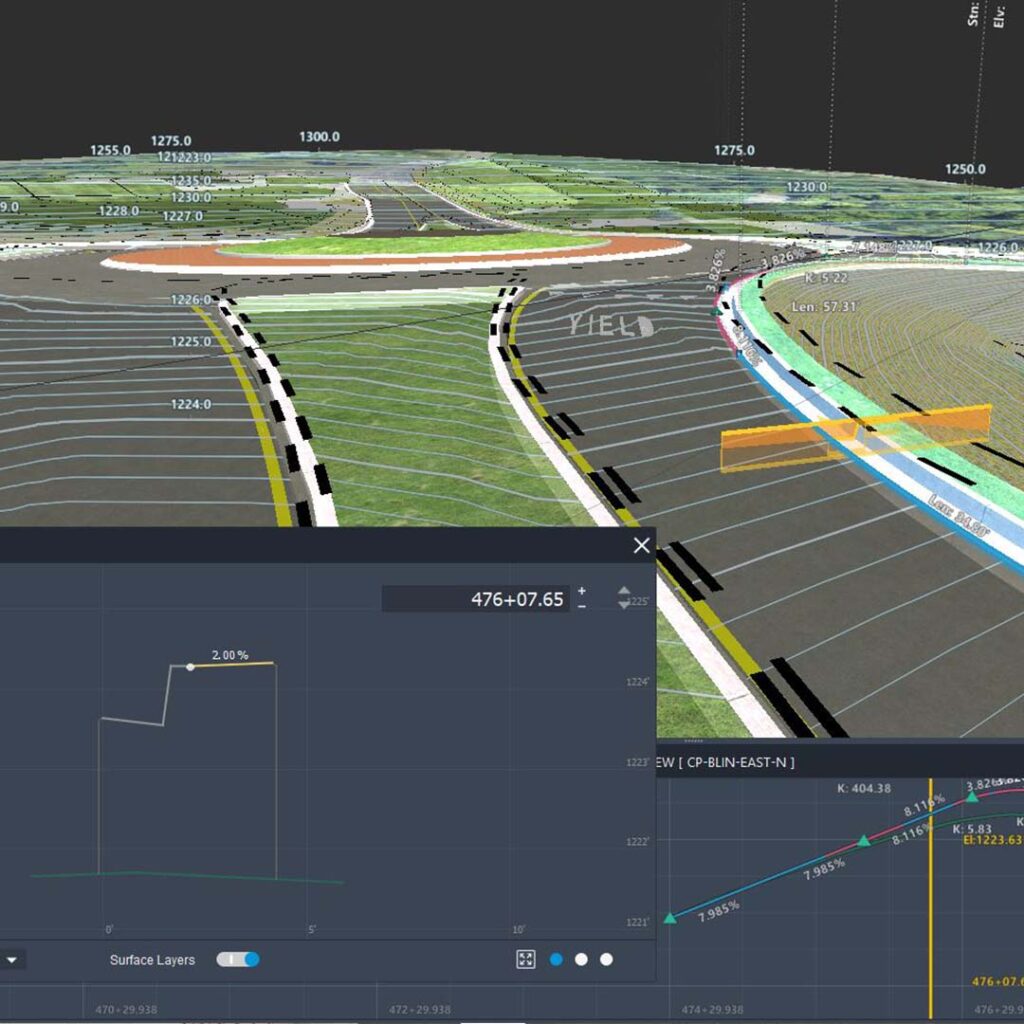Select leftmost green PVI triangle in profile

point(669,918)
